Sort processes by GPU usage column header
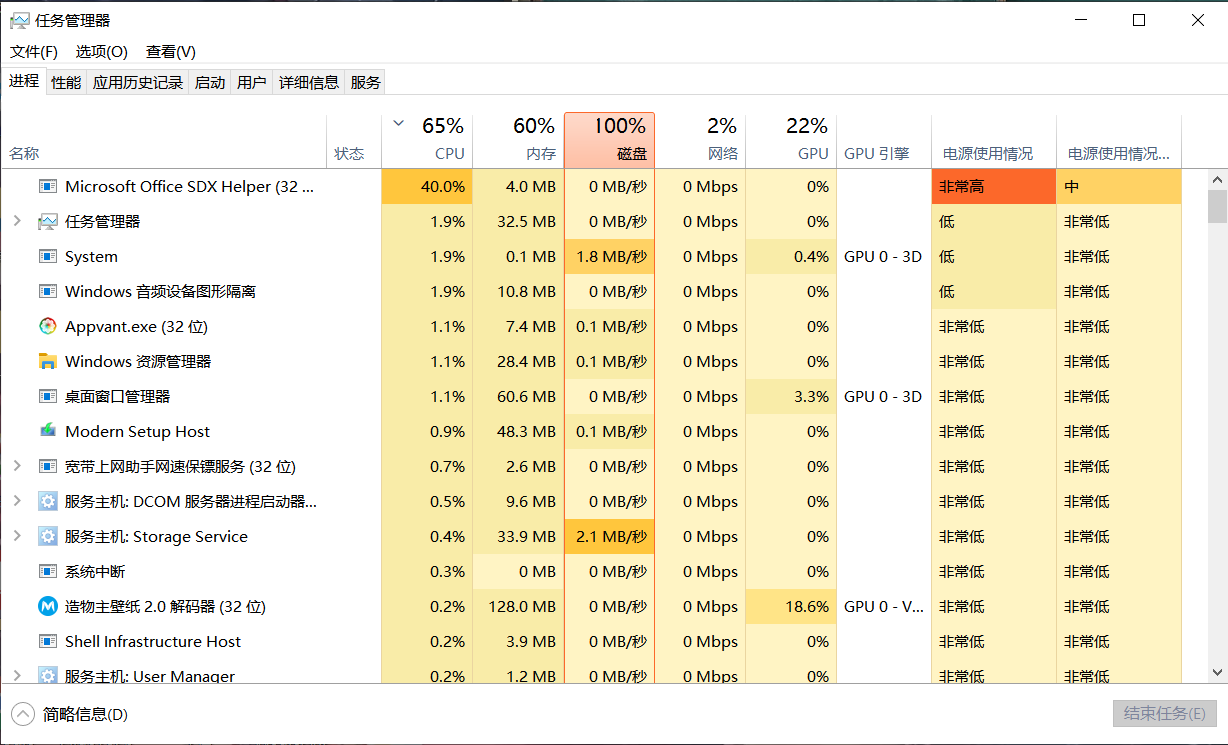 click(791, 141)
